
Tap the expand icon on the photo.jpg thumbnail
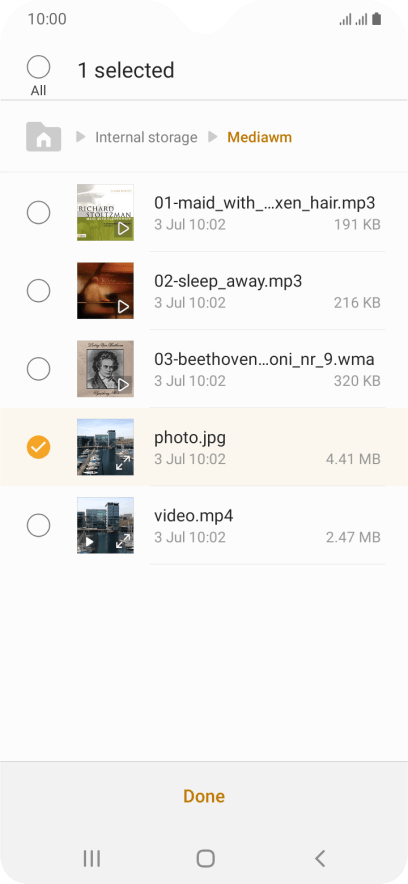point(123,463)
